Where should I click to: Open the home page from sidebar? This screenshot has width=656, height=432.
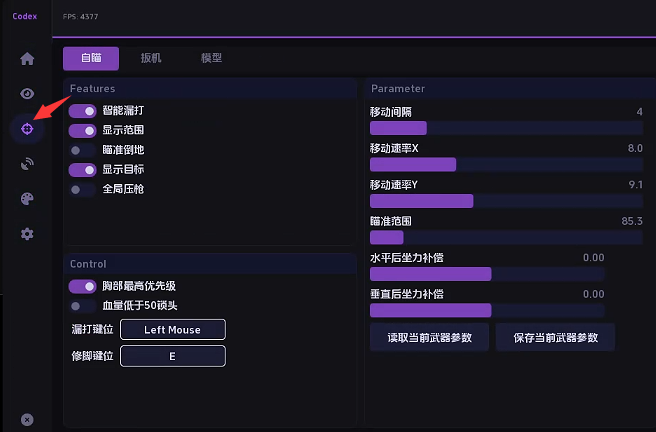[x=27, y=59]
